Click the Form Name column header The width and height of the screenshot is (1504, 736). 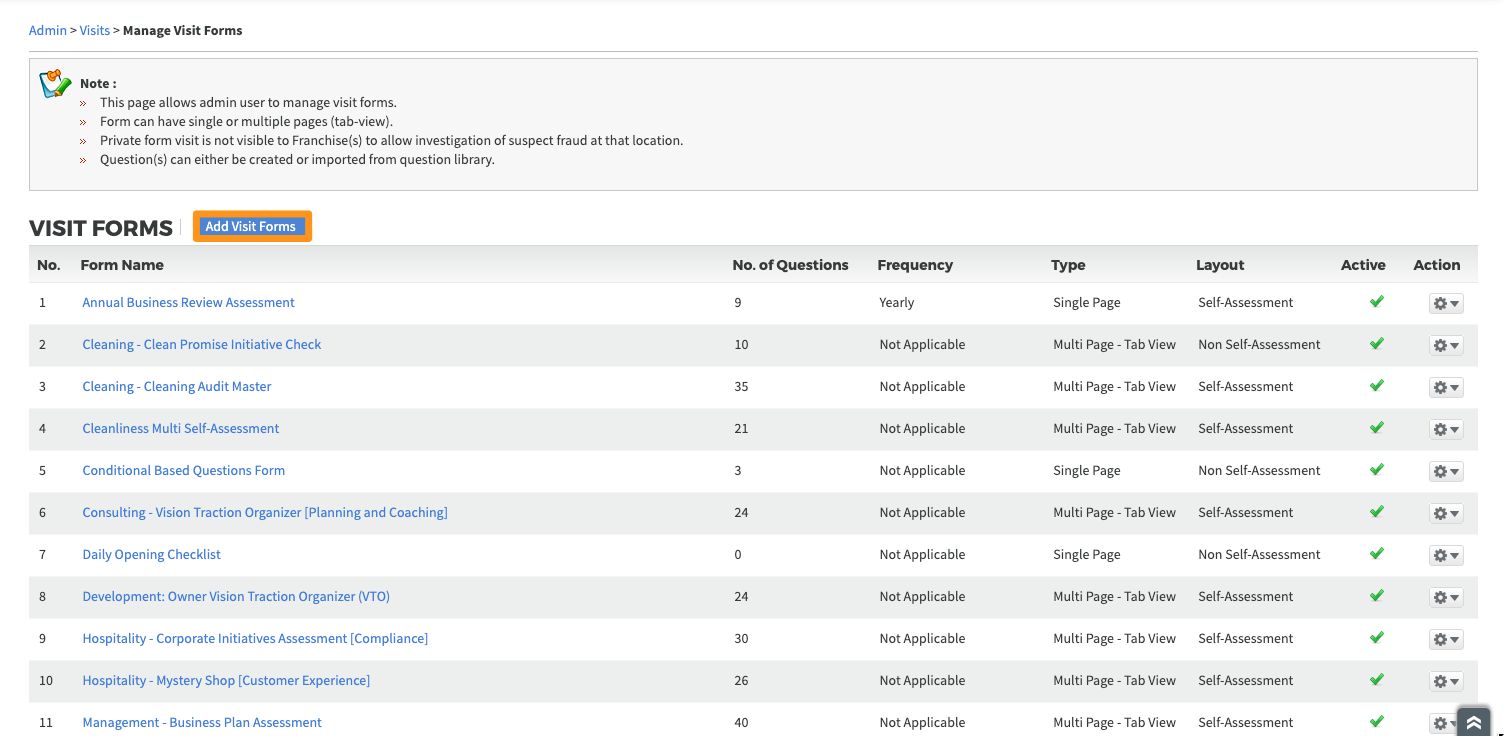pos(122,265)
